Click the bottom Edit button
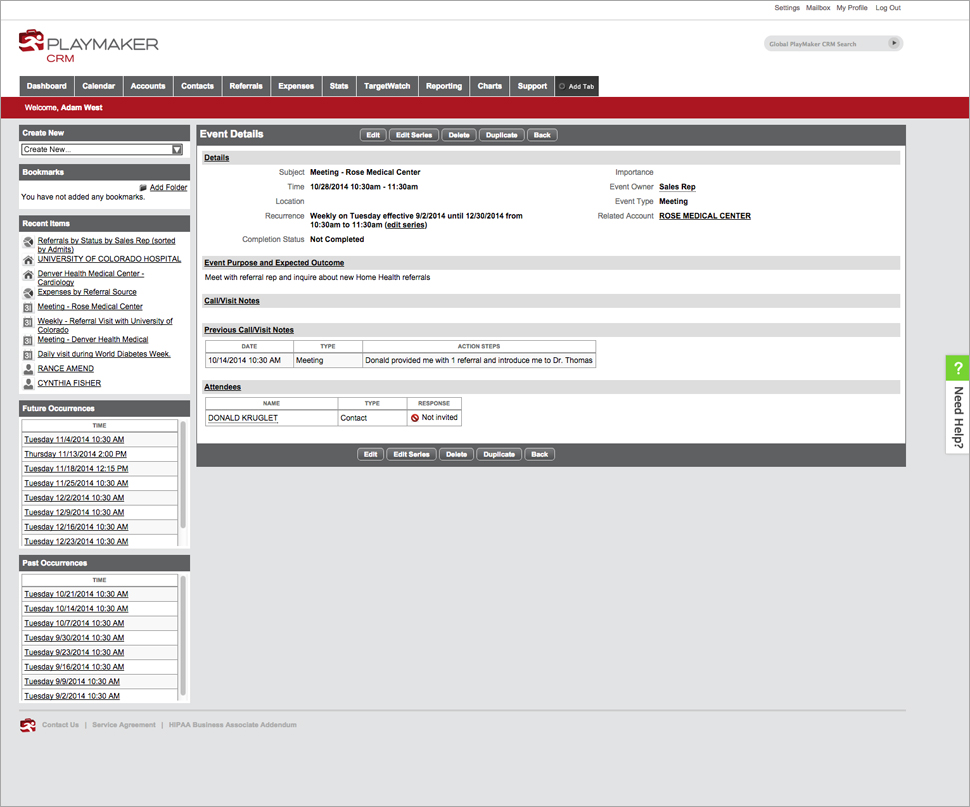This screenshot has height=807, width=970. pos(371,455)
